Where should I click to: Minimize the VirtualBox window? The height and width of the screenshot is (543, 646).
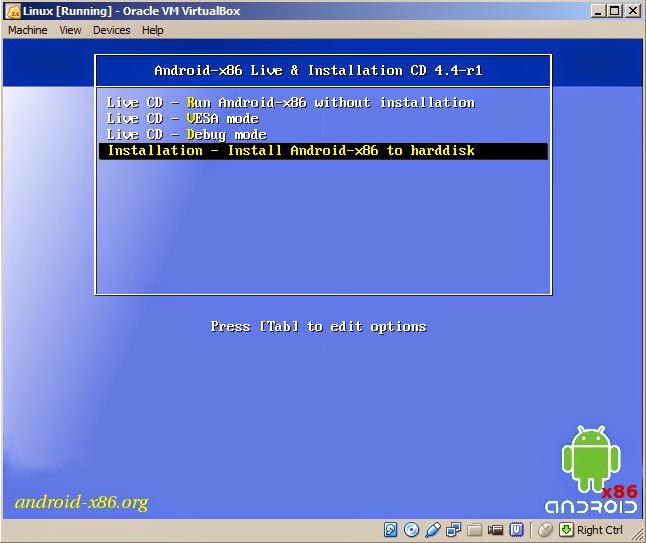(597, 11)
